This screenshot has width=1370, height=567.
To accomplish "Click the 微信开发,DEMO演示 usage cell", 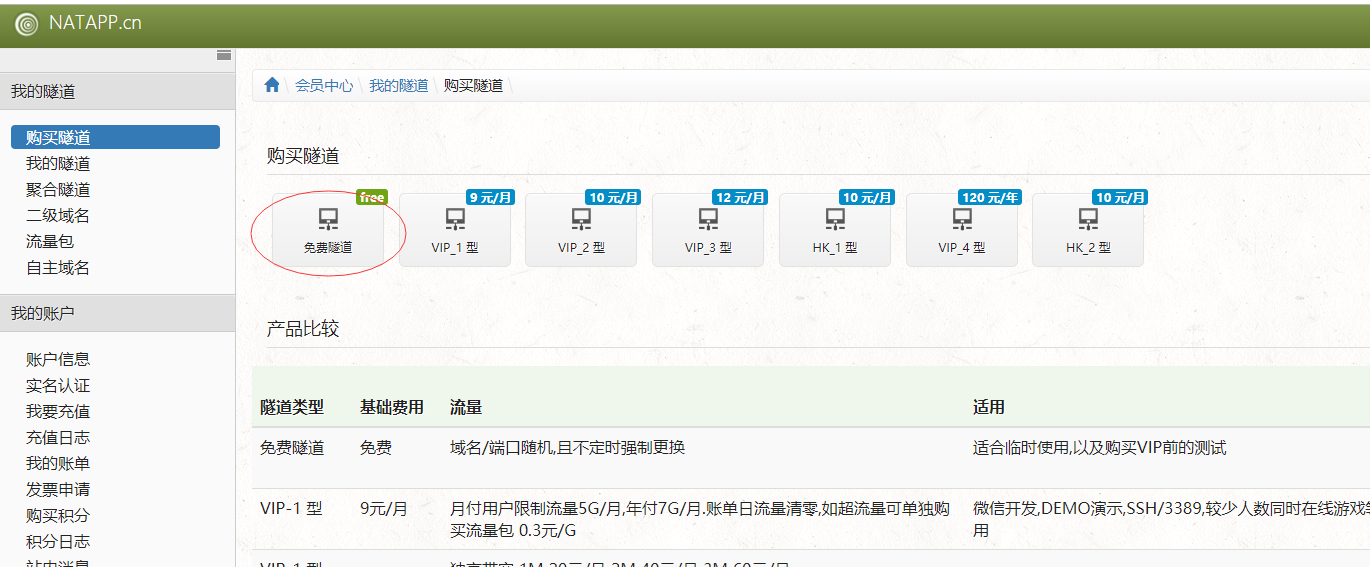I will pos(1171,519).
